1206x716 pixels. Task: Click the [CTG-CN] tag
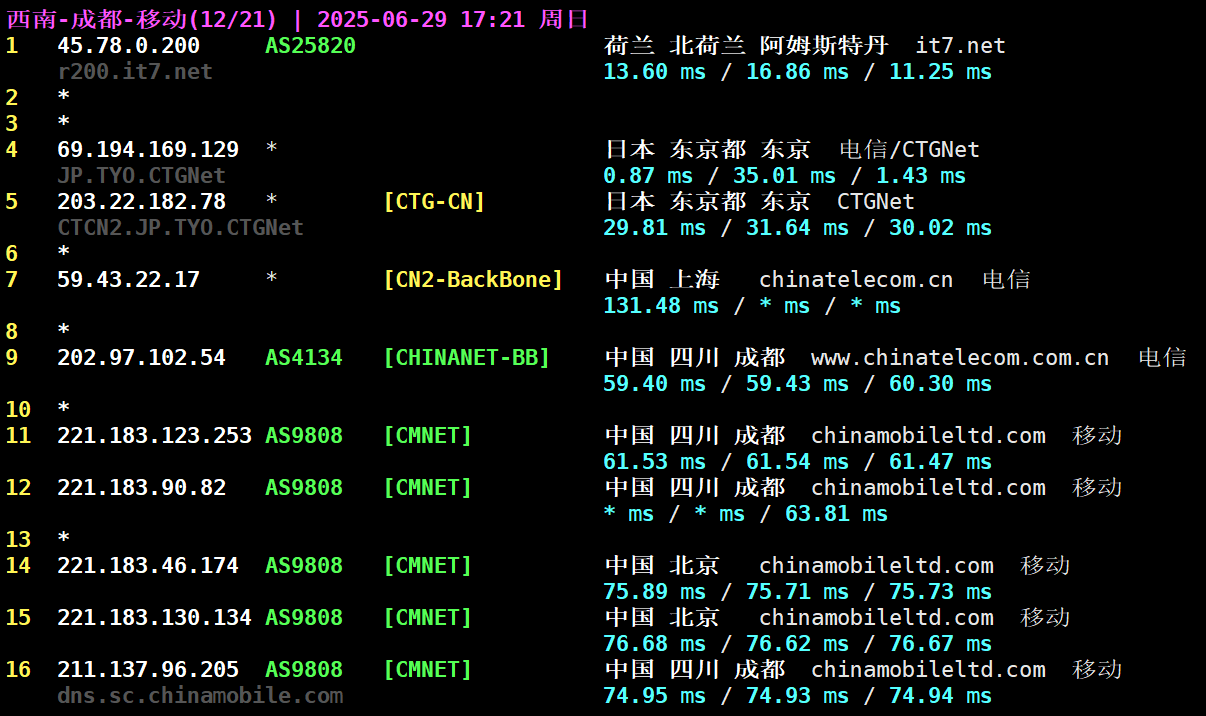[x=434, y=202]
